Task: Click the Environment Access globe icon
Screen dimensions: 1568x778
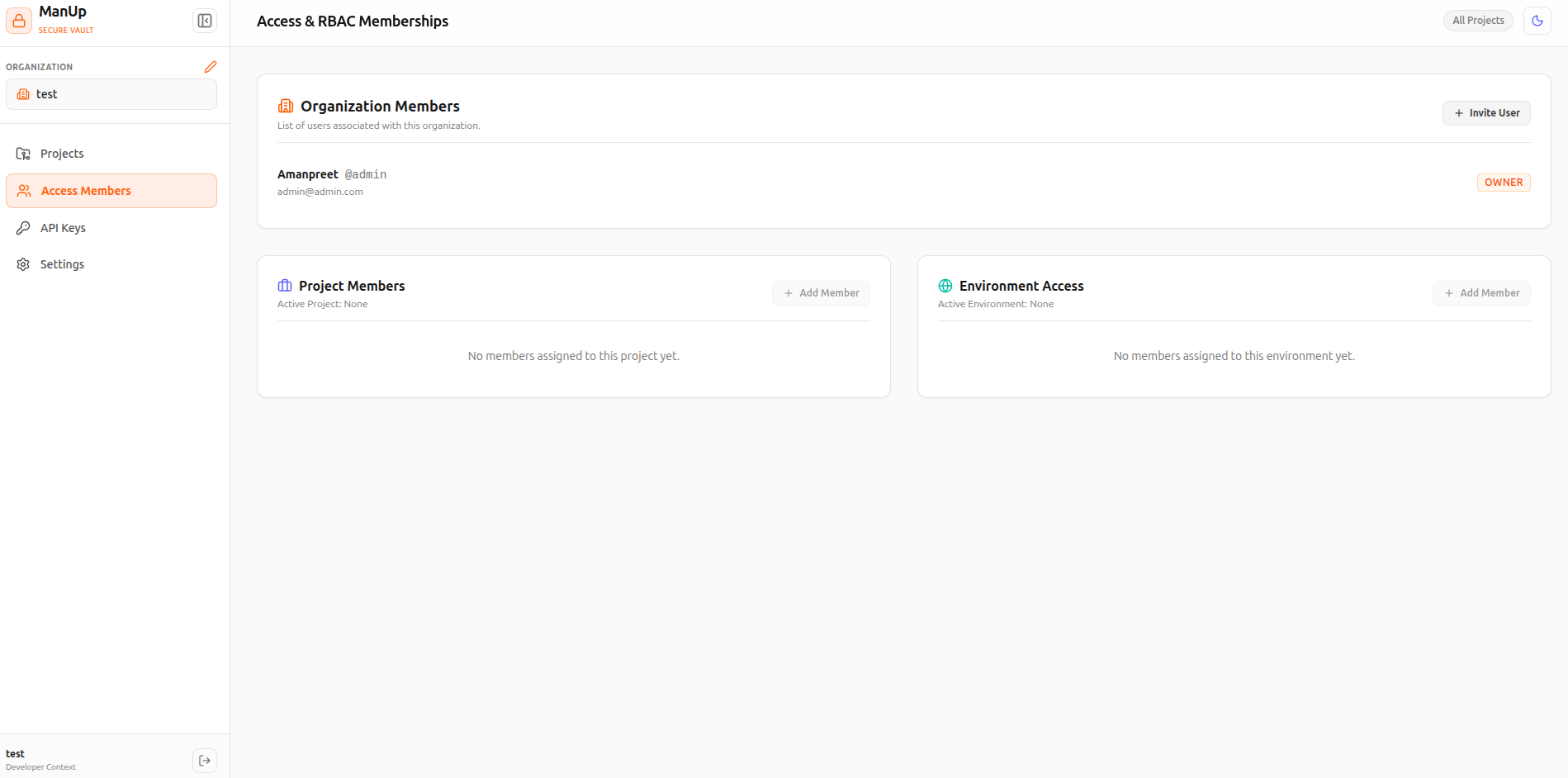Action: pyautogui.click(x=945, y=286)
